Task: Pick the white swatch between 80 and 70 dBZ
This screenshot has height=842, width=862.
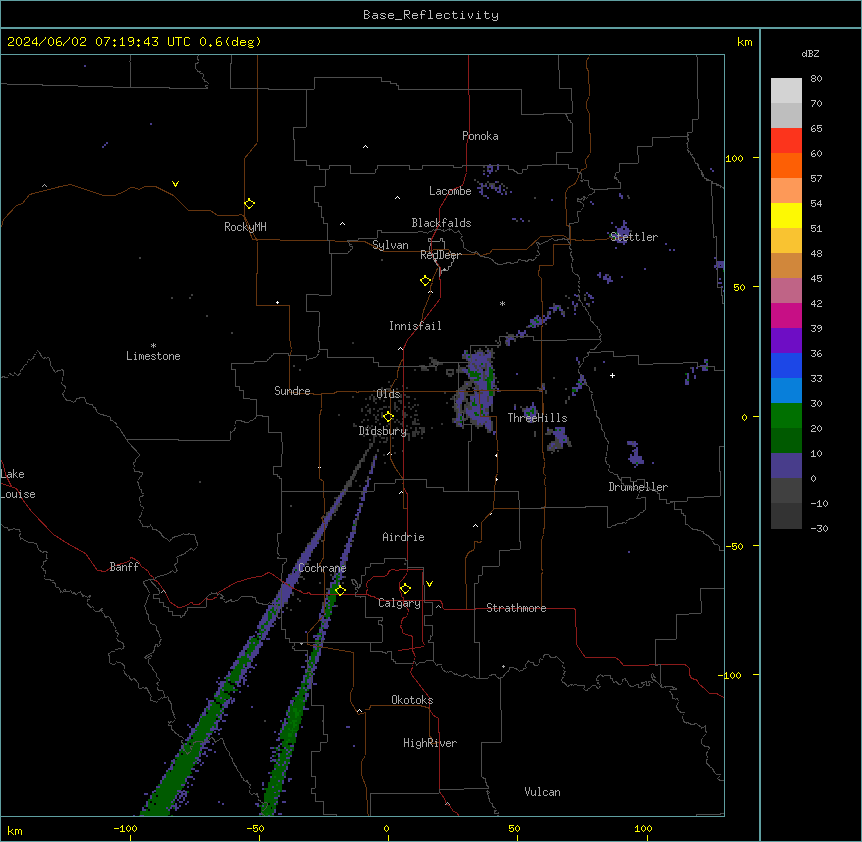Action: coord(786,91)
